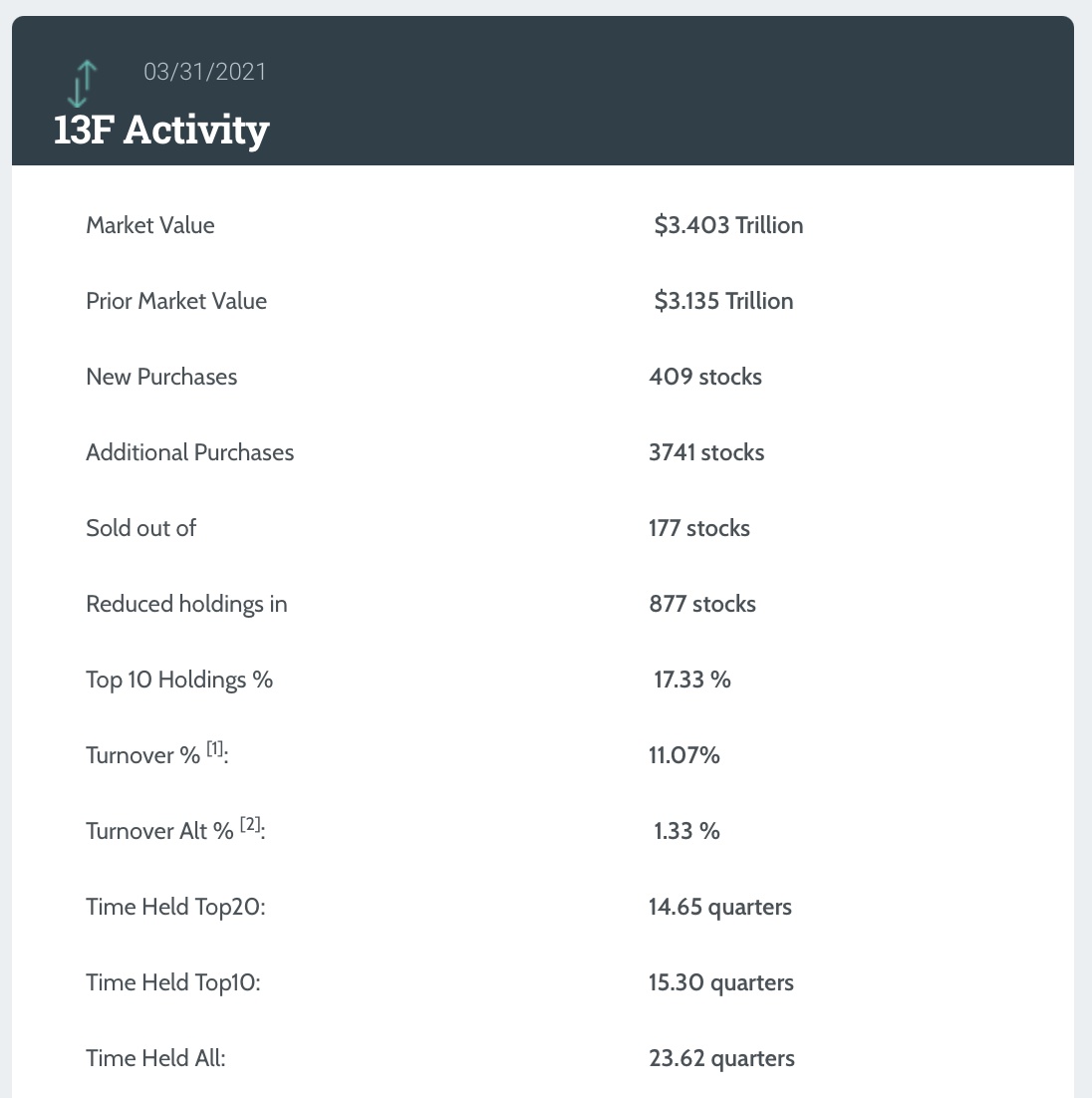
Task: Open footnote [2] next to Turnover Alt %
Action: point(250,826)
